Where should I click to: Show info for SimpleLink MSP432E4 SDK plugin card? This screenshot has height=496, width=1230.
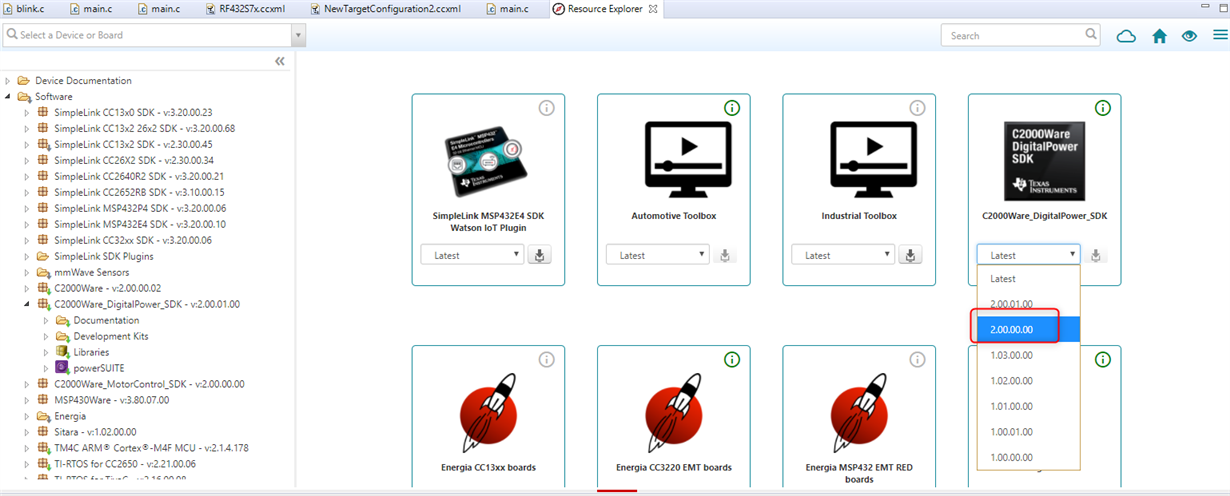click(x=547, y=108)
